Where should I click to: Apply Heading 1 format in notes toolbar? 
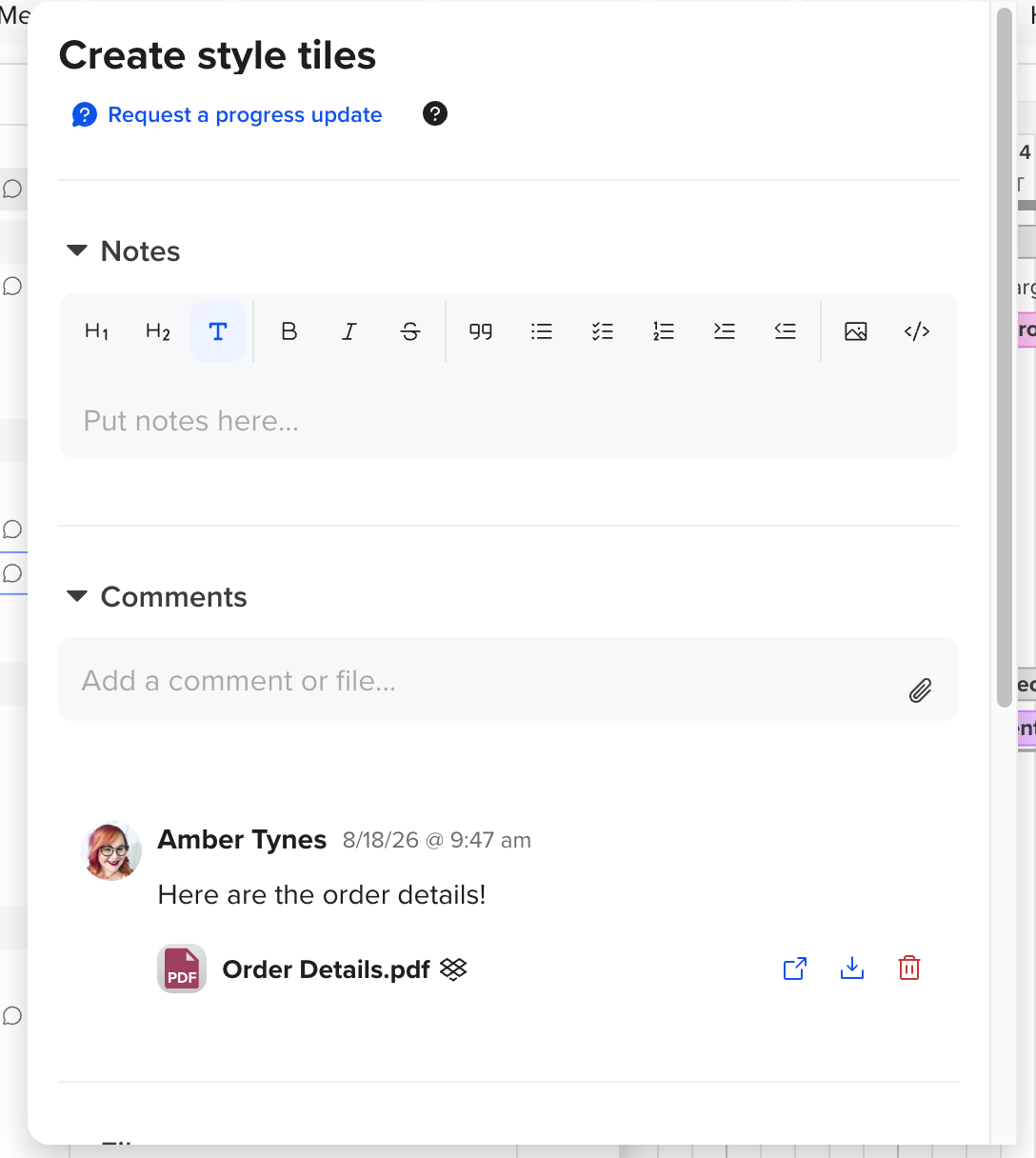pos(97,331)
